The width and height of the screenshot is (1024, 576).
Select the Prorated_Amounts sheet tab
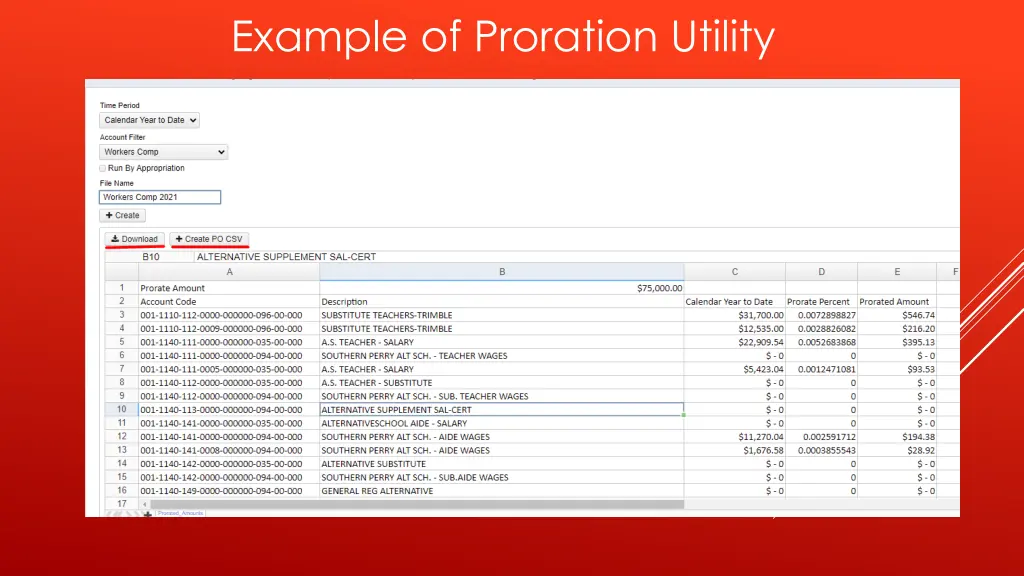click(180, 513)
